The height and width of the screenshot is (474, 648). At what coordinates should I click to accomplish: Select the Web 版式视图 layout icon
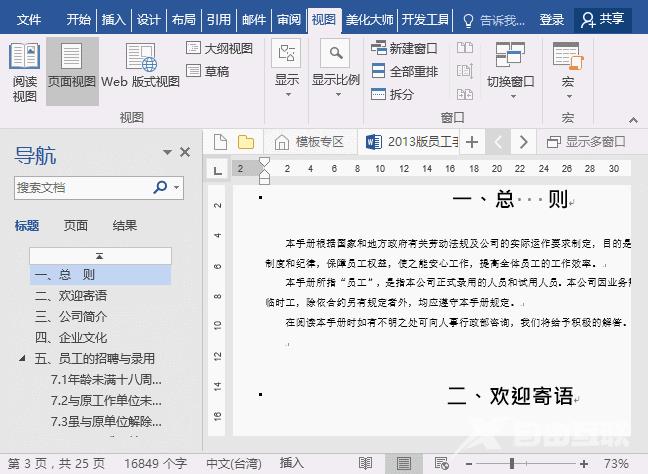pyautogui.click(x=140, y=67)
